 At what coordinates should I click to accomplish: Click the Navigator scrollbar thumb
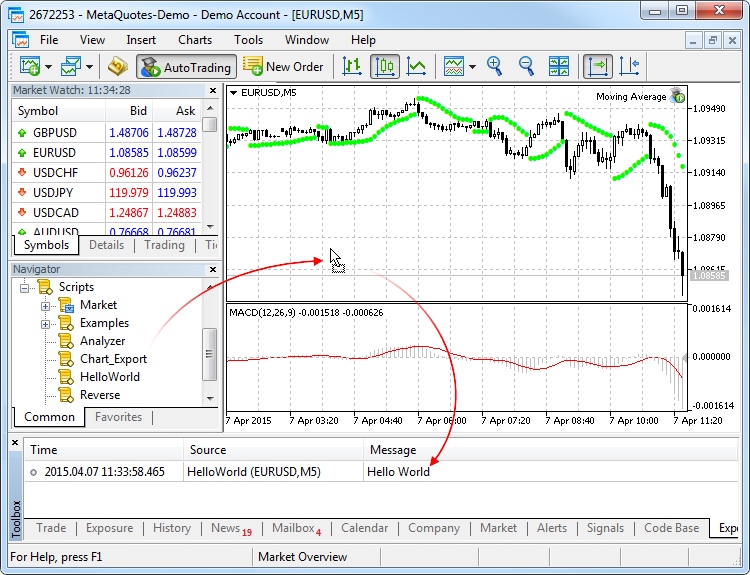coord(210,354)
